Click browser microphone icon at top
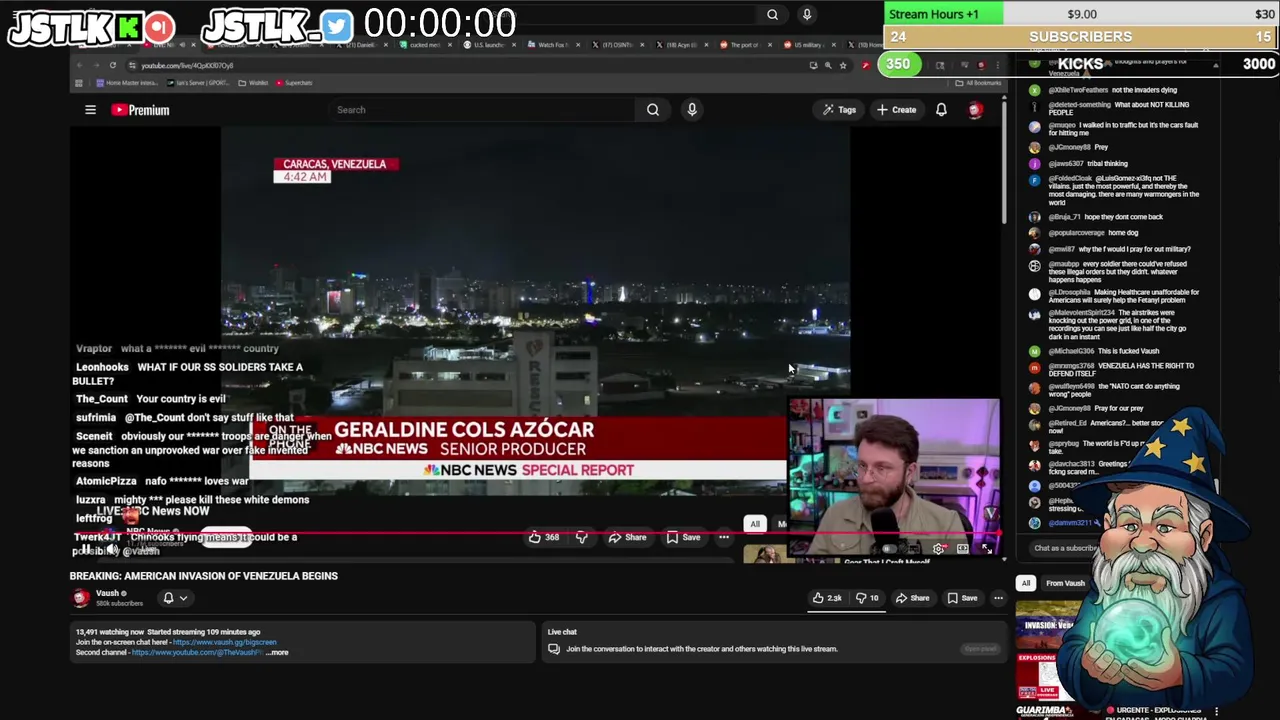 pyautogui.click(x=807, y=15)
